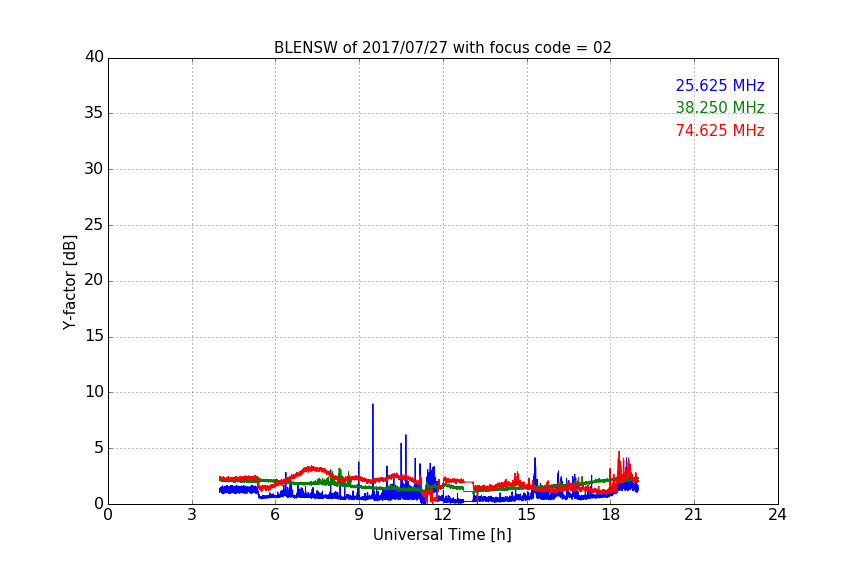This screenshot has width=864, height=576.
Task: Click the x-axis tick label '15'
Action: point(526,515)
